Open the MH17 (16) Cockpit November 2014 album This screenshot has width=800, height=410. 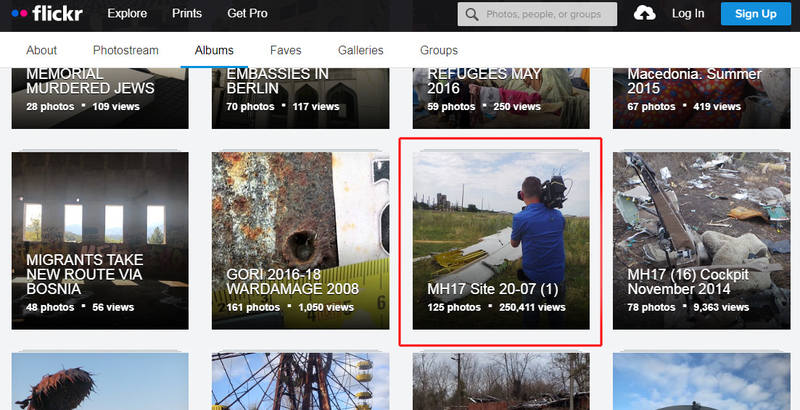[x=702, y=241]
